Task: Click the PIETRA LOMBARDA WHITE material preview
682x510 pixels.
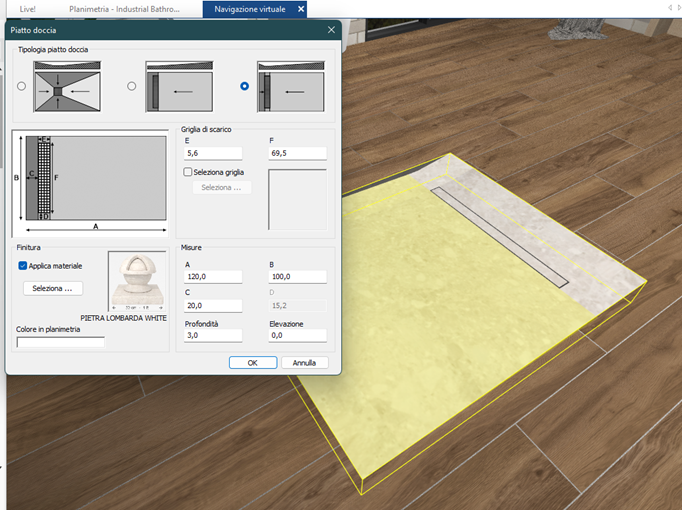Action: tap(137, 281)
